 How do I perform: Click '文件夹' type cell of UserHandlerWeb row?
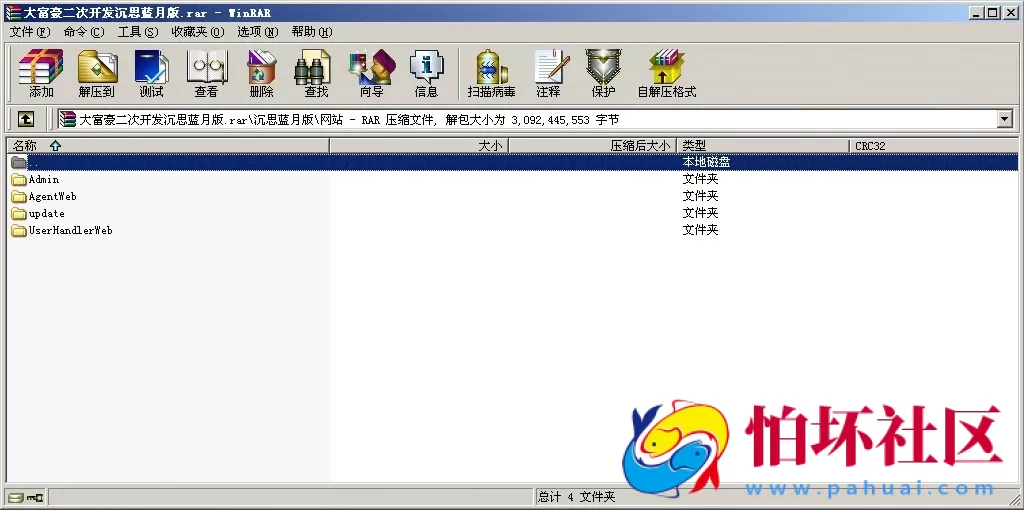tap(700, 230)
